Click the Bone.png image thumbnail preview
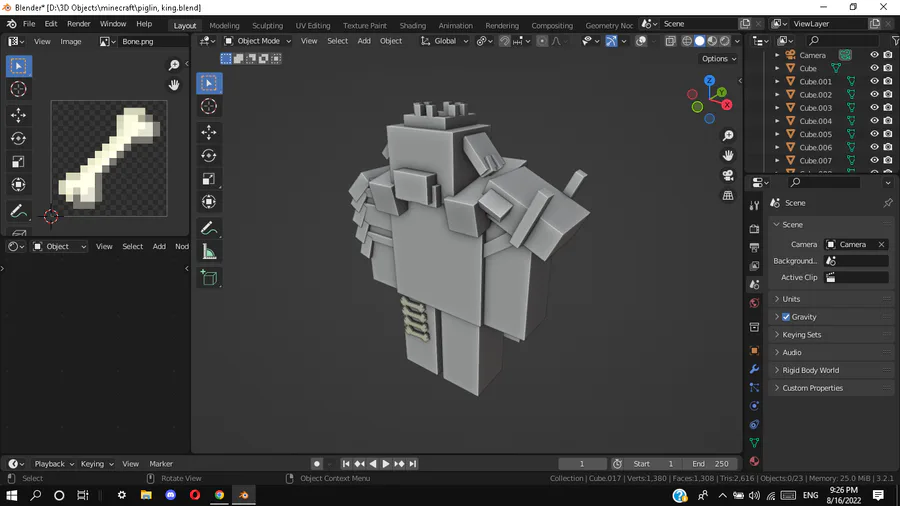The width and height of the screenshot is (900, 506). (109, 158)
